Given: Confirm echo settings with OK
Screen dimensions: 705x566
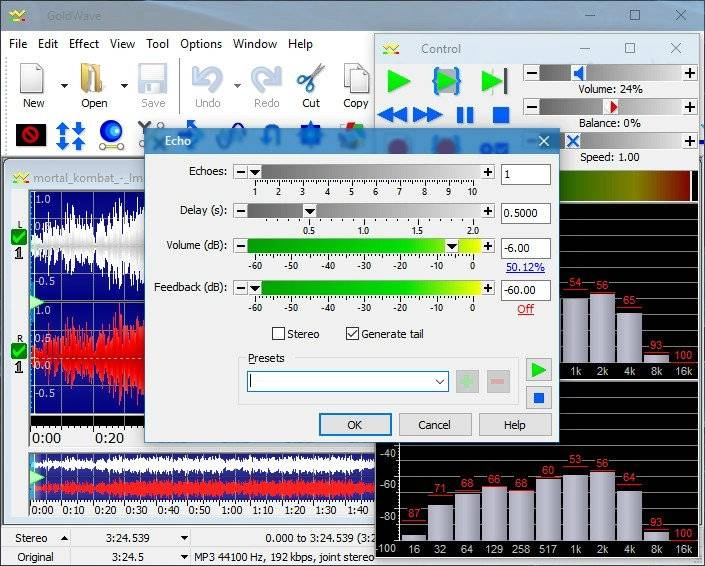Looking at the screenshot, I should (355, 425).
